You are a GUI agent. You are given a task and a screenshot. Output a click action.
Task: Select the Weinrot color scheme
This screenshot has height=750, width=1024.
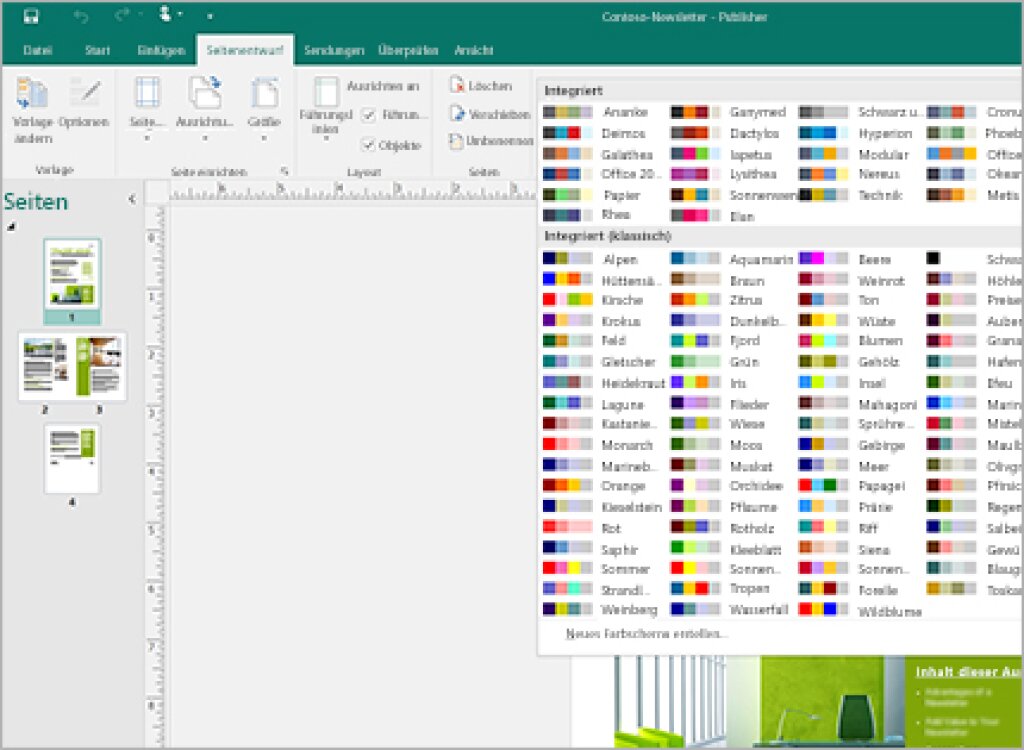[x=852, y=281]
